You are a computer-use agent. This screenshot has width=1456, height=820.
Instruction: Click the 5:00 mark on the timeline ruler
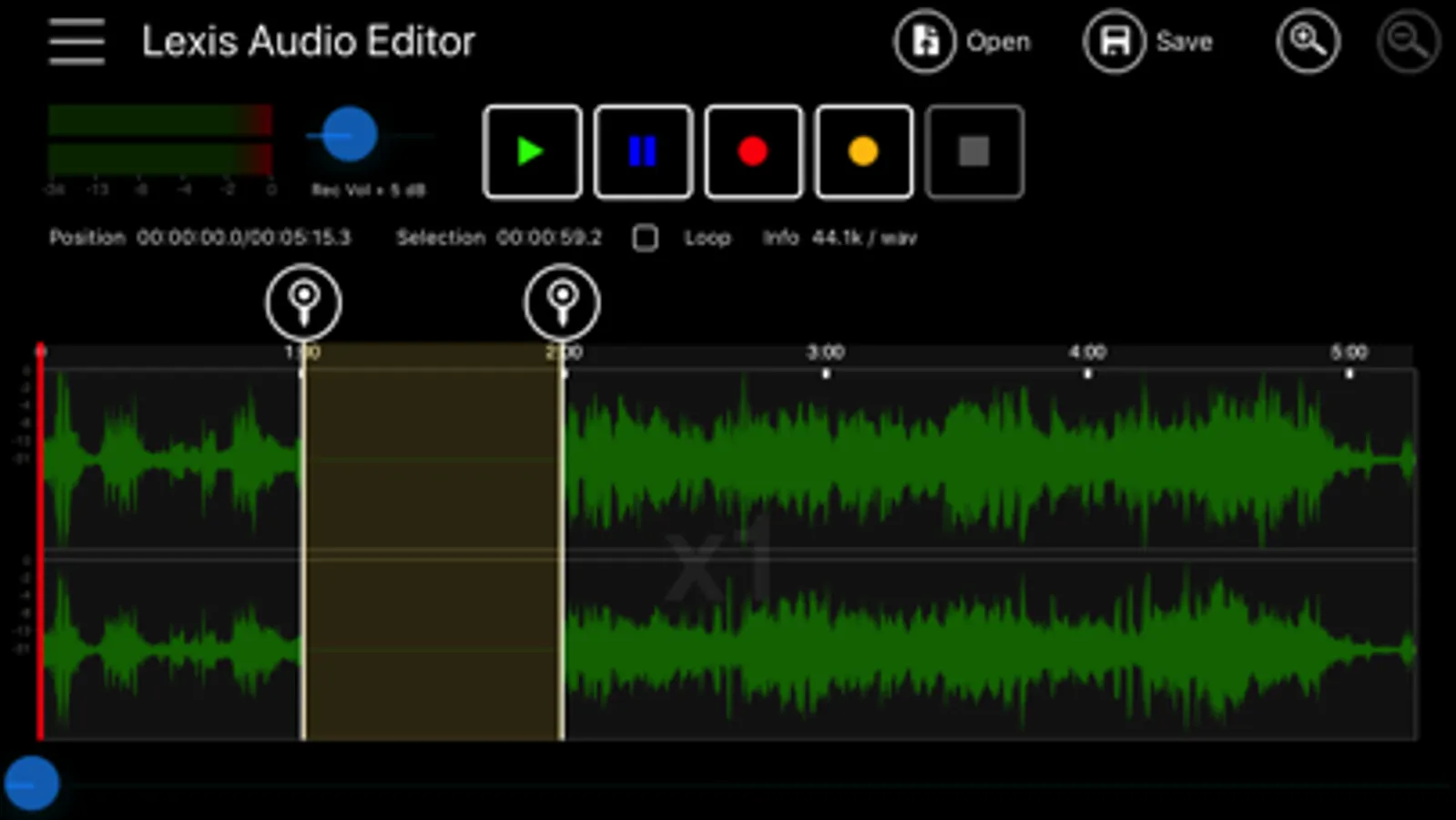tap(1349, 353)
